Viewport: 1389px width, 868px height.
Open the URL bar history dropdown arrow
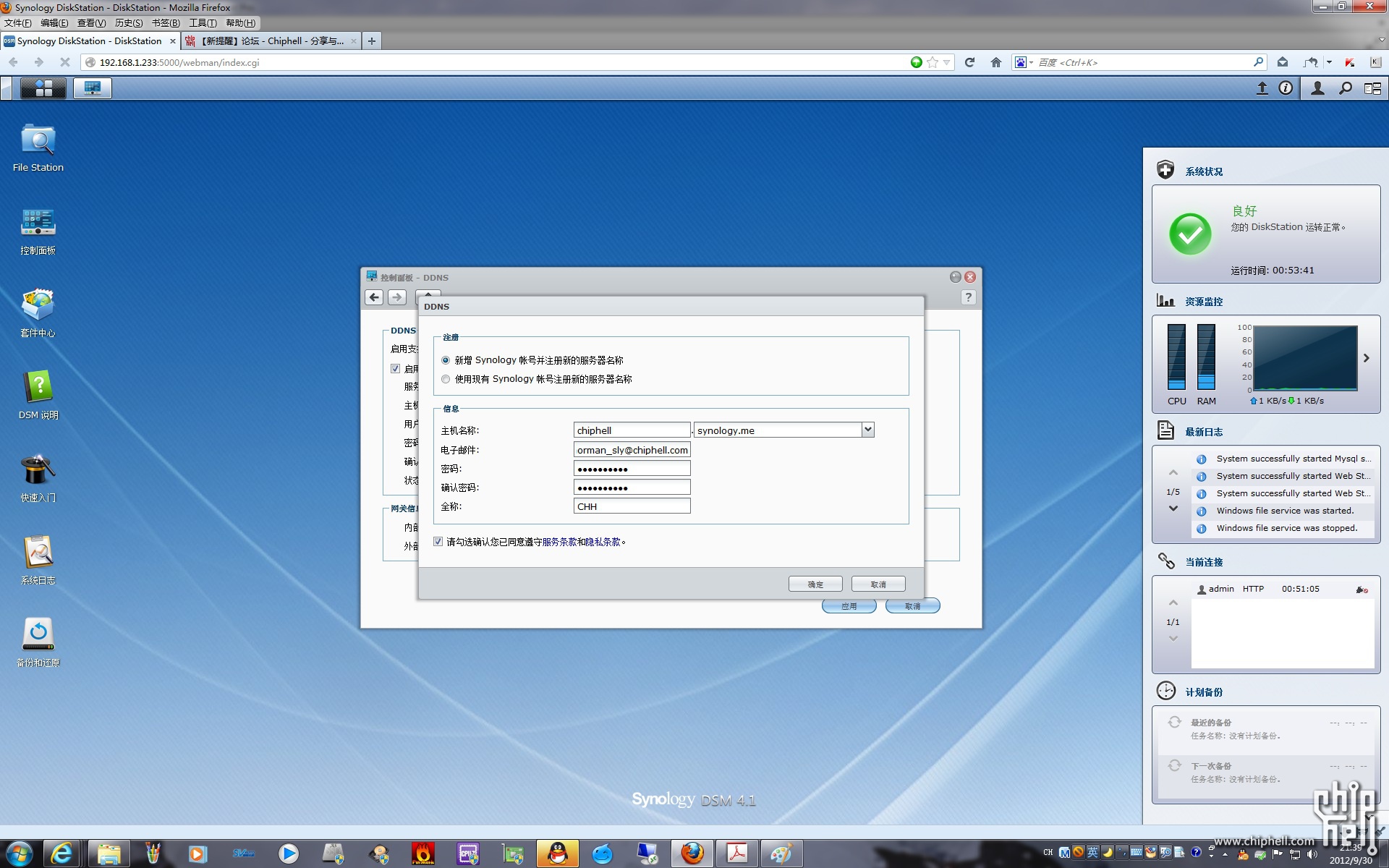tap(947, 62)
